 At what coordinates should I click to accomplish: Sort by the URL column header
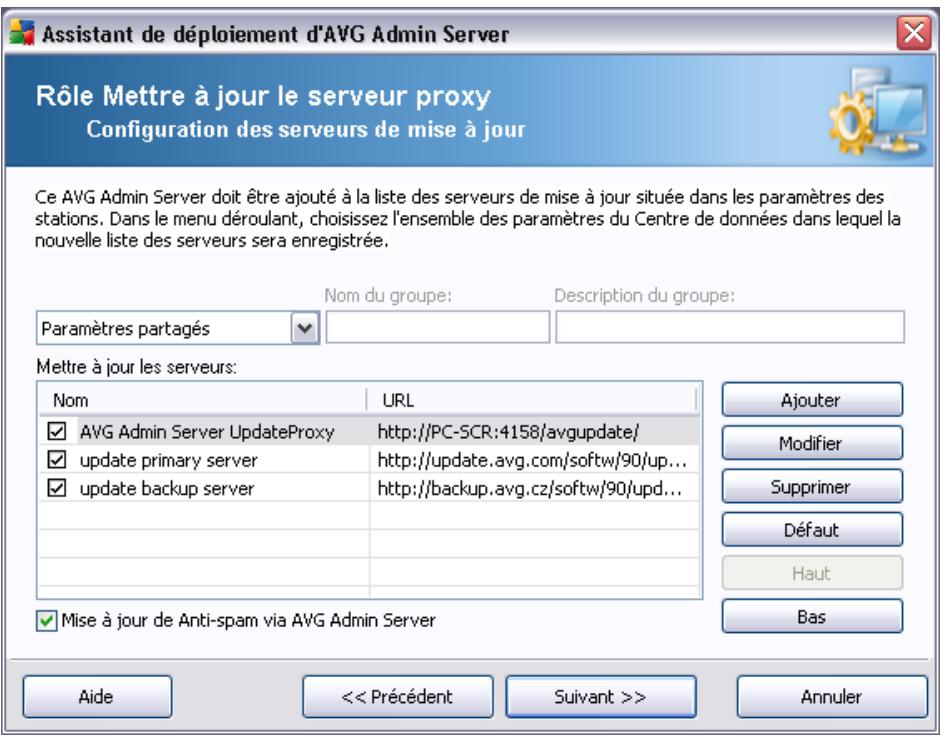click(x=532, y=400)
